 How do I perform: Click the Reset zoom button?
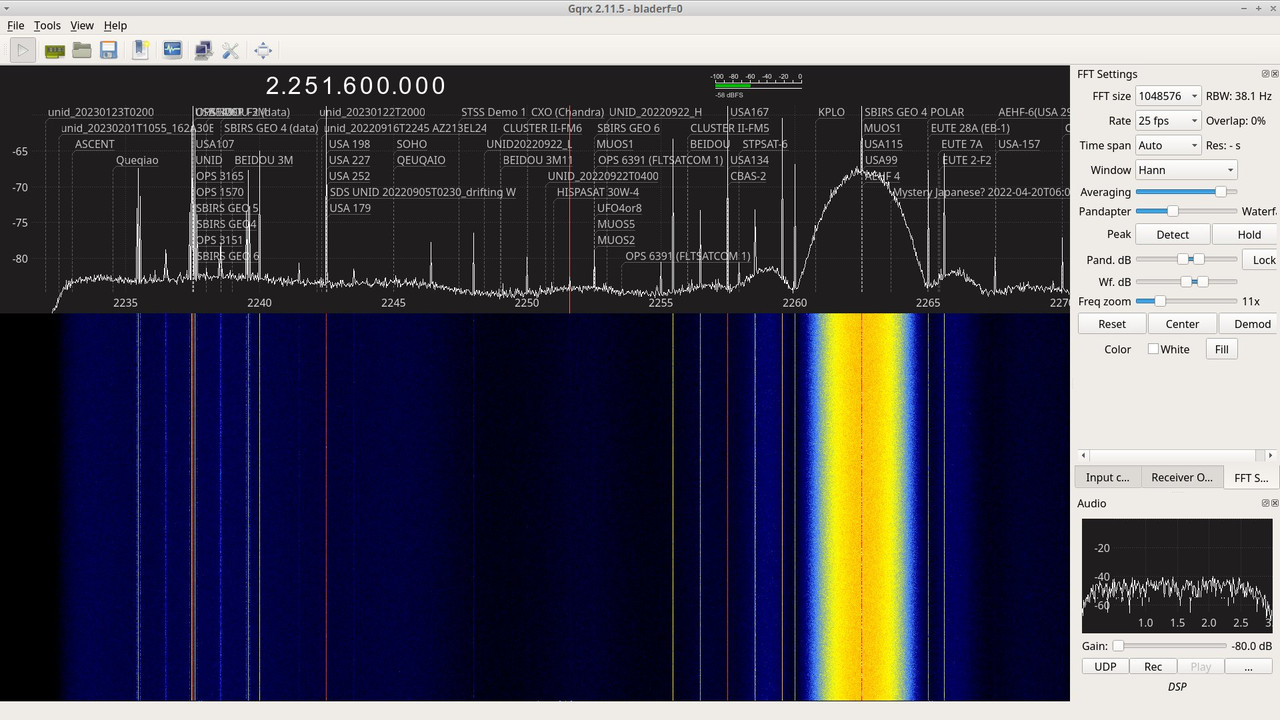[x=1112, y=324]
